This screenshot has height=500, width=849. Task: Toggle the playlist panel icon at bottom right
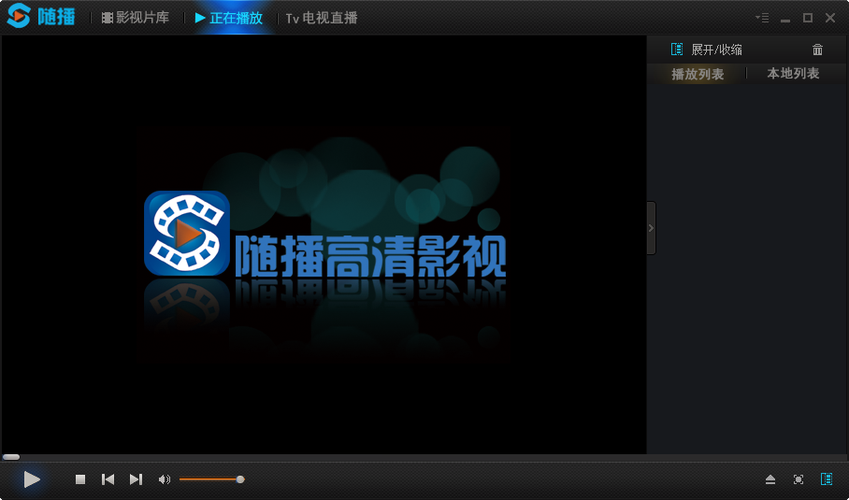point(826,480)
